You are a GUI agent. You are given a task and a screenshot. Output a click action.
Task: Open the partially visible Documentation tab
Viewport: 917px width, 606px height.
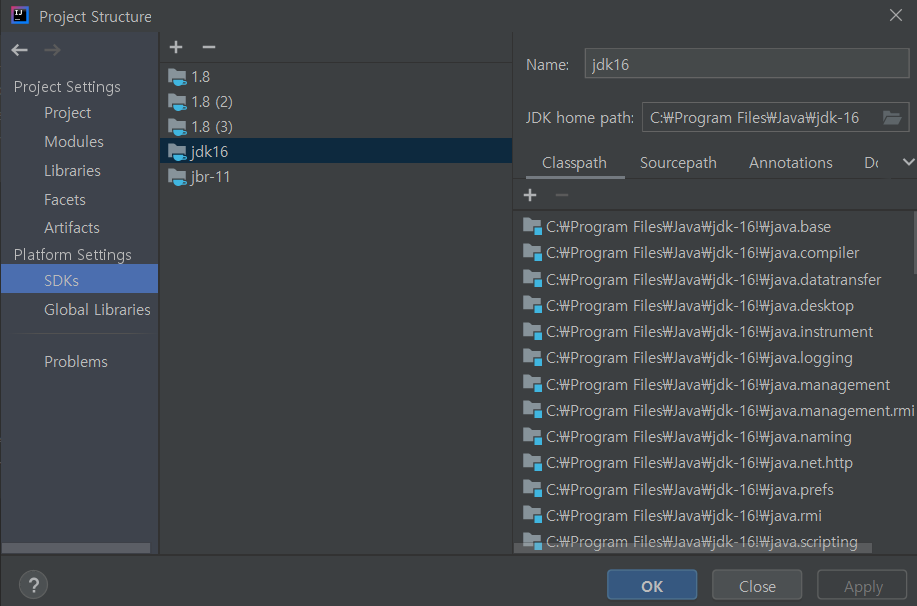click(x=871, y=163)
